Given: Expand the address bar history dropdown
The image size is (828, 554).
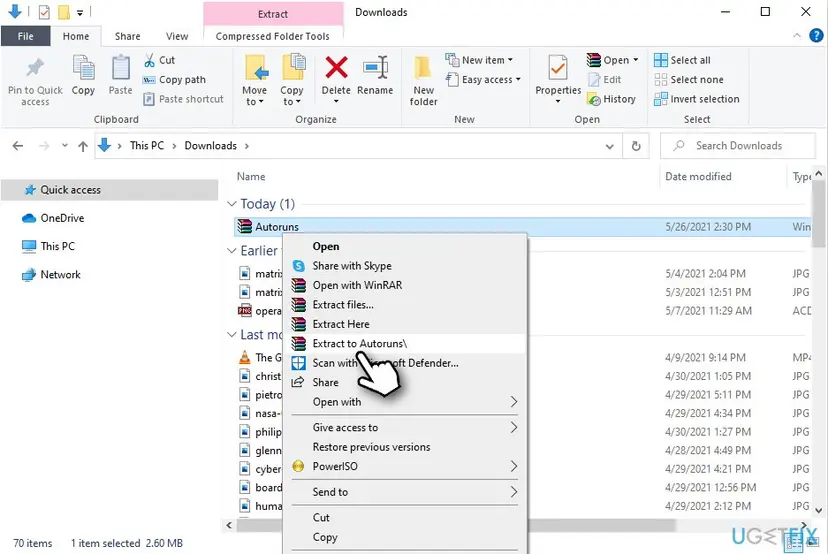Looking at the screenshot, I should point(609,146).
